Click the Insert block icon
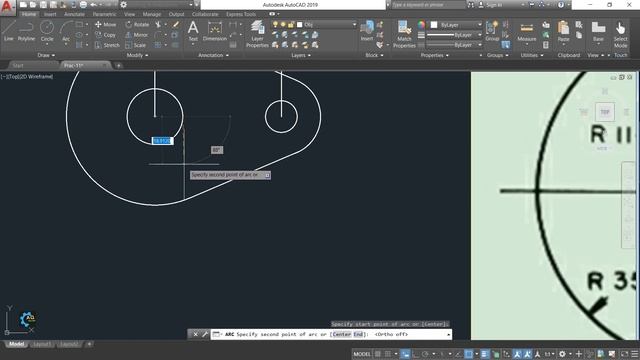The image size is (640, 360). coord(367,31)
